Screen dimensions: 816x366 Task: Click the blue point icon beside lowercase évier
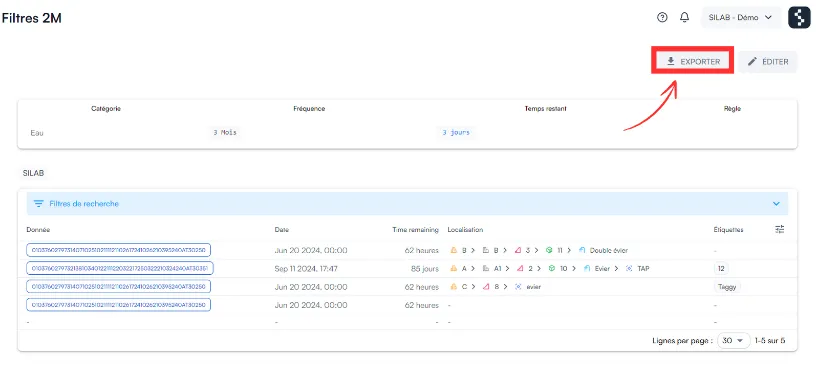click(x=518, y=287)
